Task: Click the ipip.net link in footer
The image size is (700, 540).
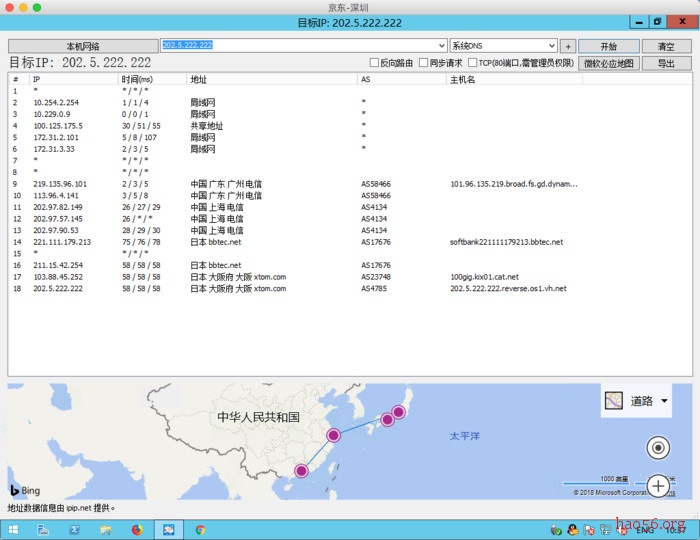Action: pyautogui.click(x=79, y=508)
